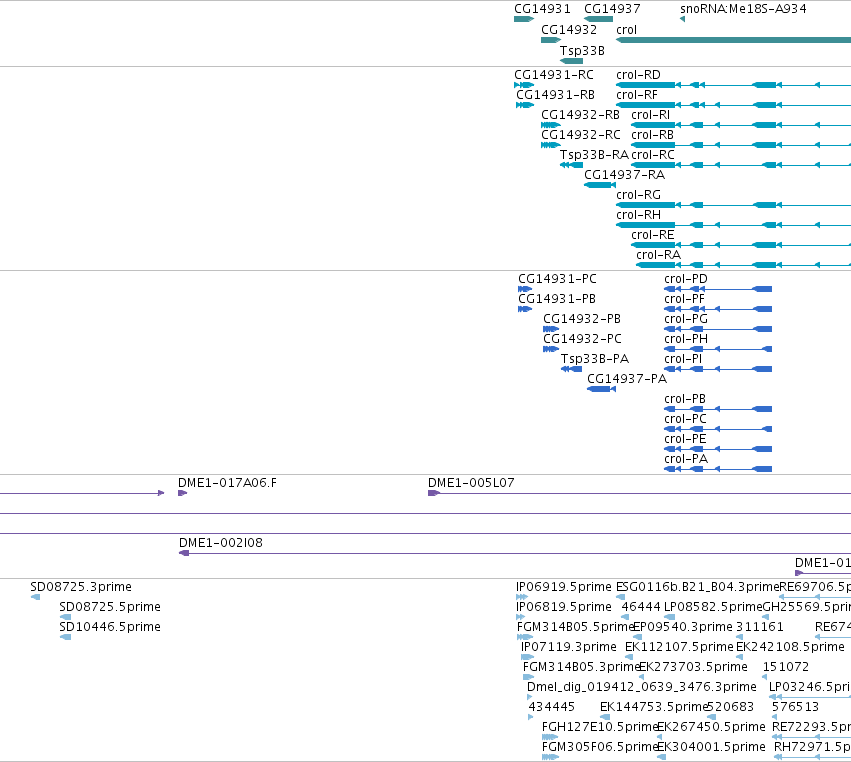Click the long crol gene bar
This screenshot has width=851, height=762.
click(733, 40)
